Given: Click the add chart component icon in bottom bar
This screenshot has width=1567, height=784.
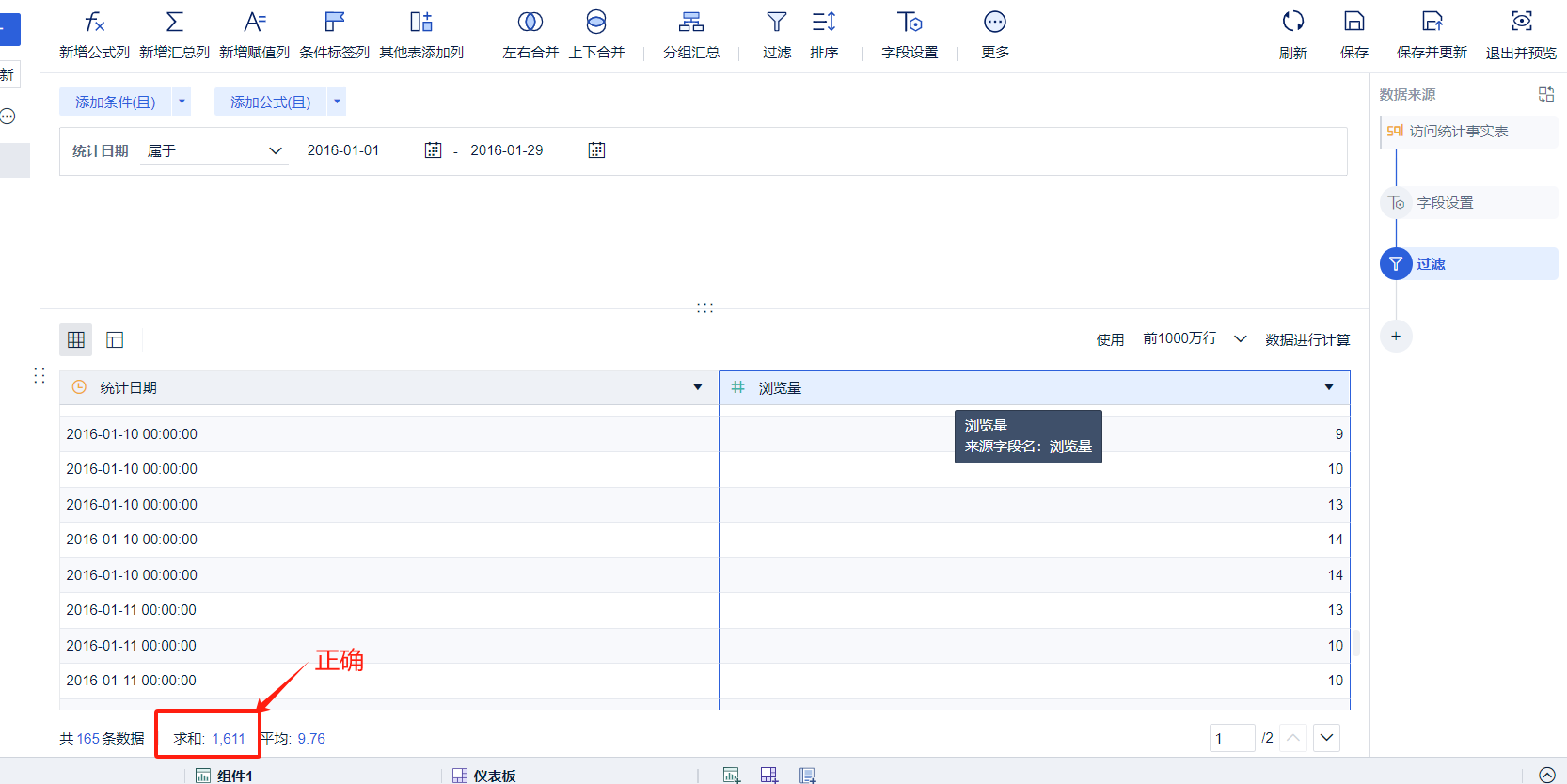Looking at the screenshot, I should tap(731, 776).
